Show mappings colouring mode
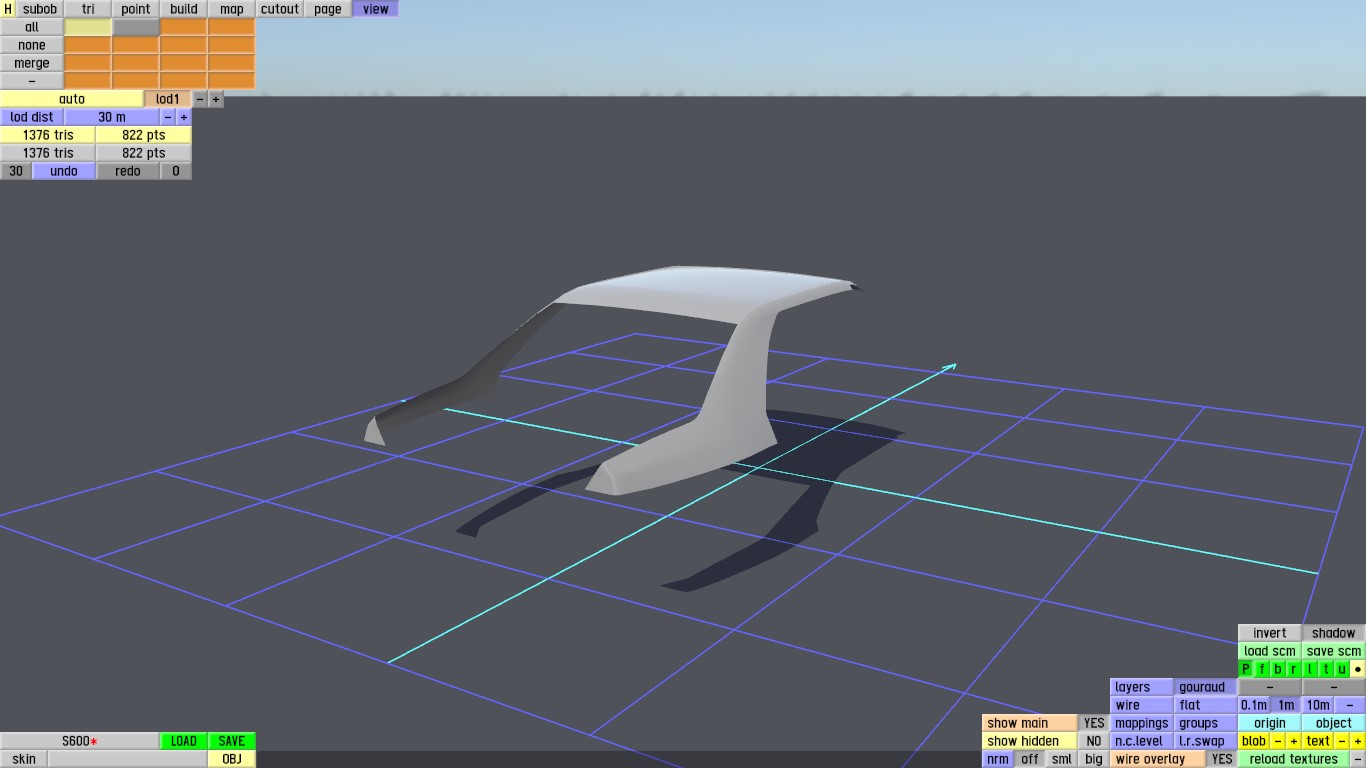Image resolution: width=1366 pixels, height=768 pixels. [x=1142, y=723]
